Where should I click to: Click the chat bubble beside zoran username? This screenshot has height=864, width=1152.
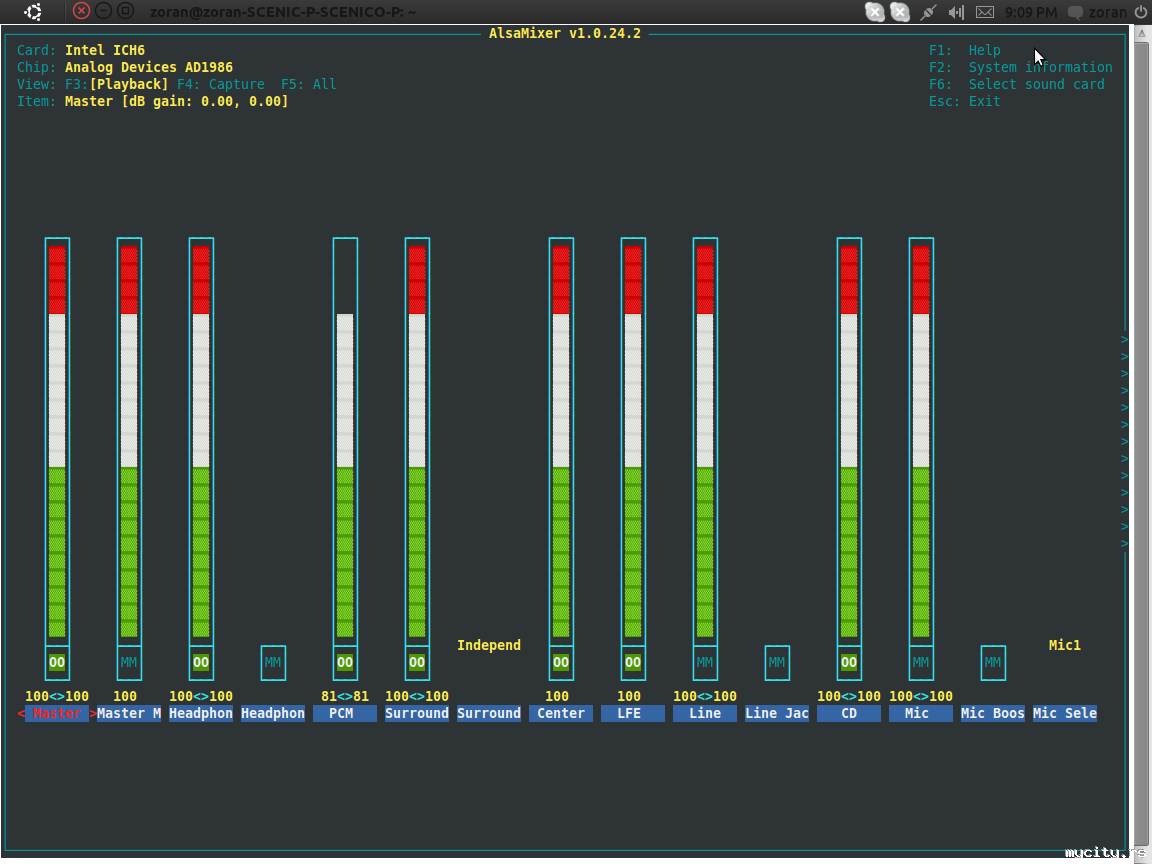(x=1075, y=13)
